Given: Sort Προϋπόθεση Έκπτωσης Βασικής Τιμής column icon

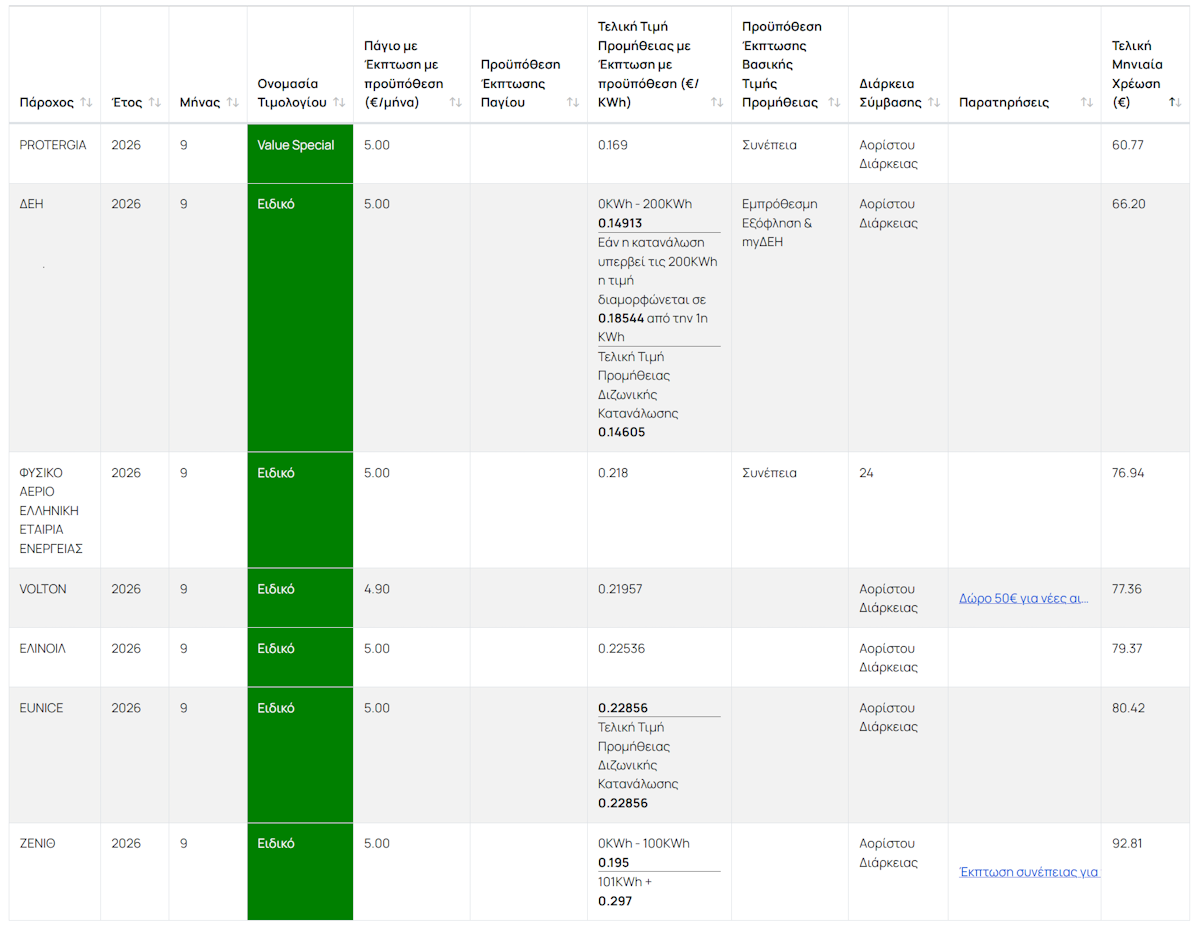Looking at the screenshot, I should coord(834,103).
